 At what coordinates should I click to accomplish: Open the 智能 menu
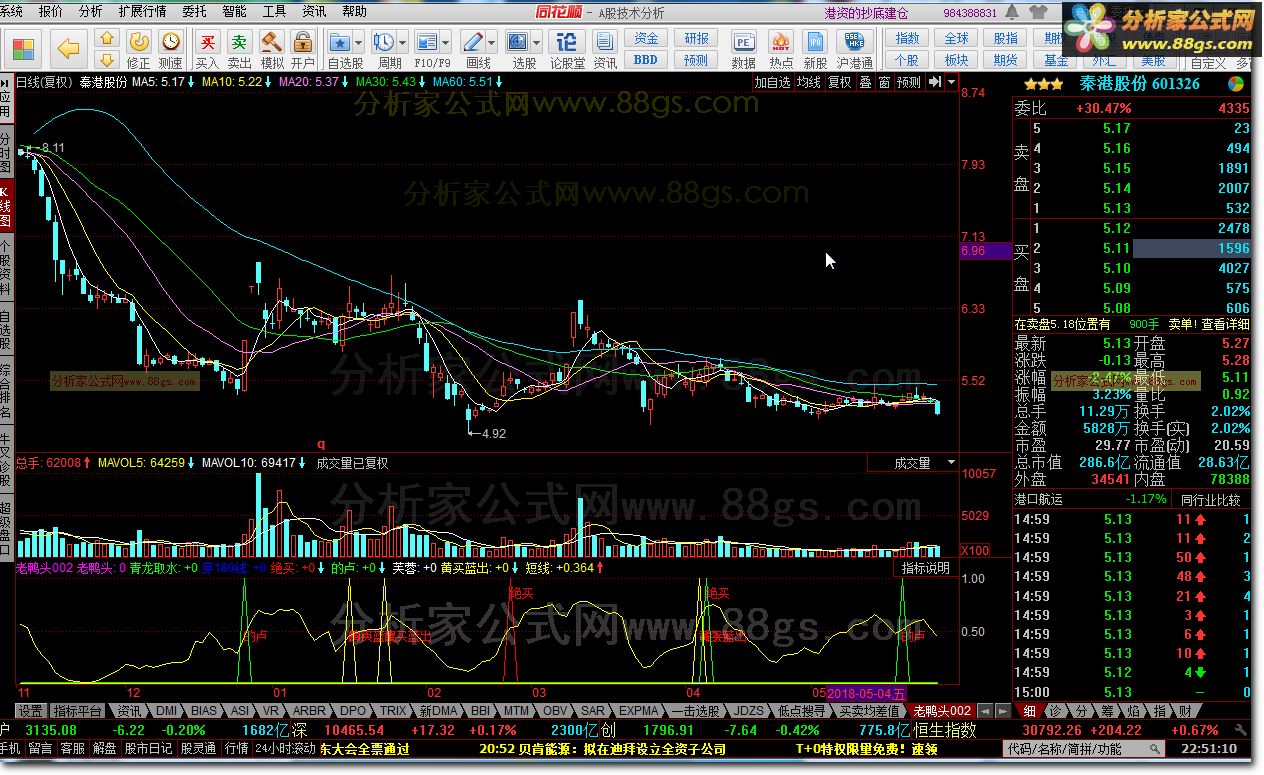point(234,11)
